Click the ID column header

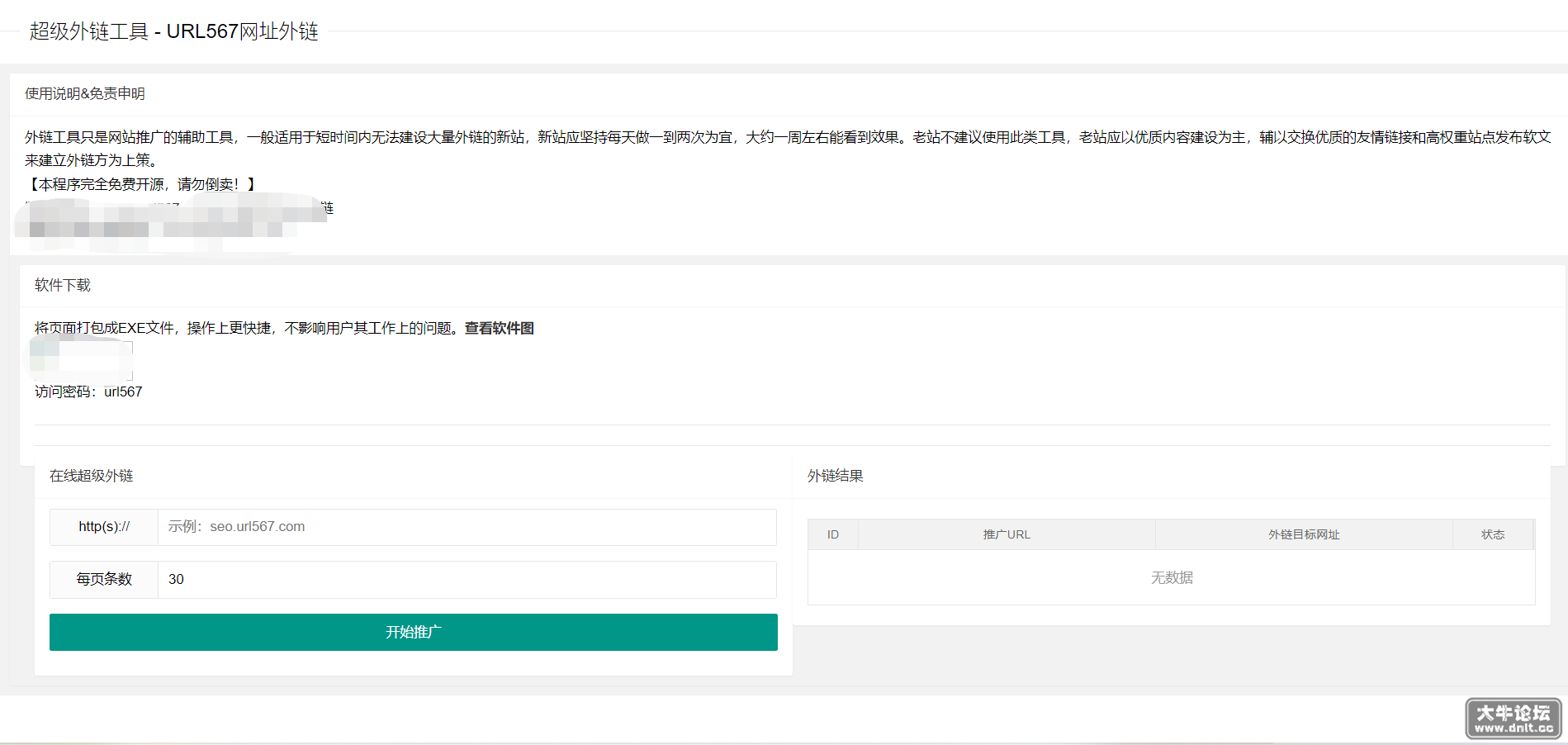(833, 534)
